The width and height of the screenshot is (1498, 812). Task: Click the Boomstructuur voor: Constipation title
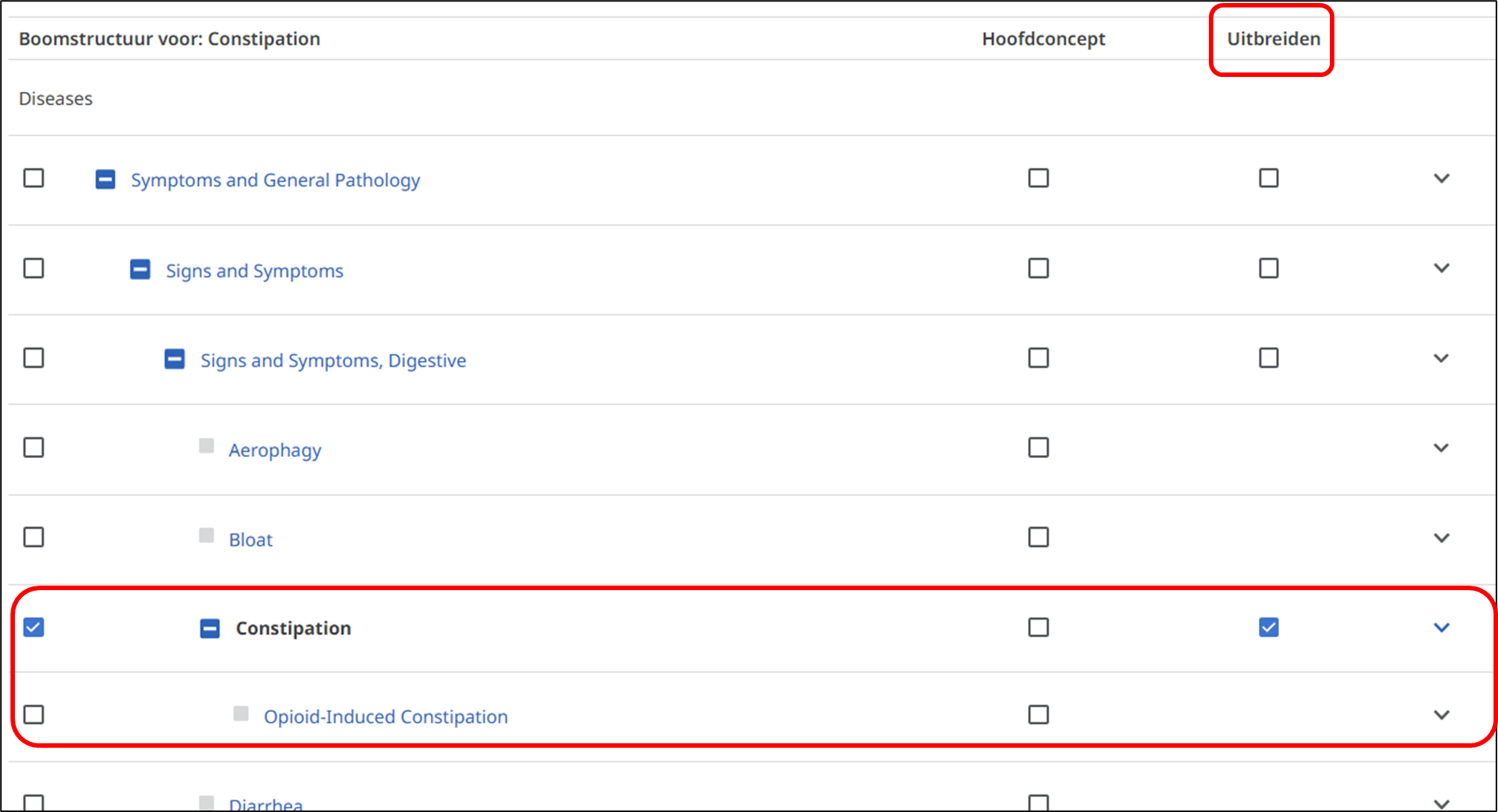point(170,39)
